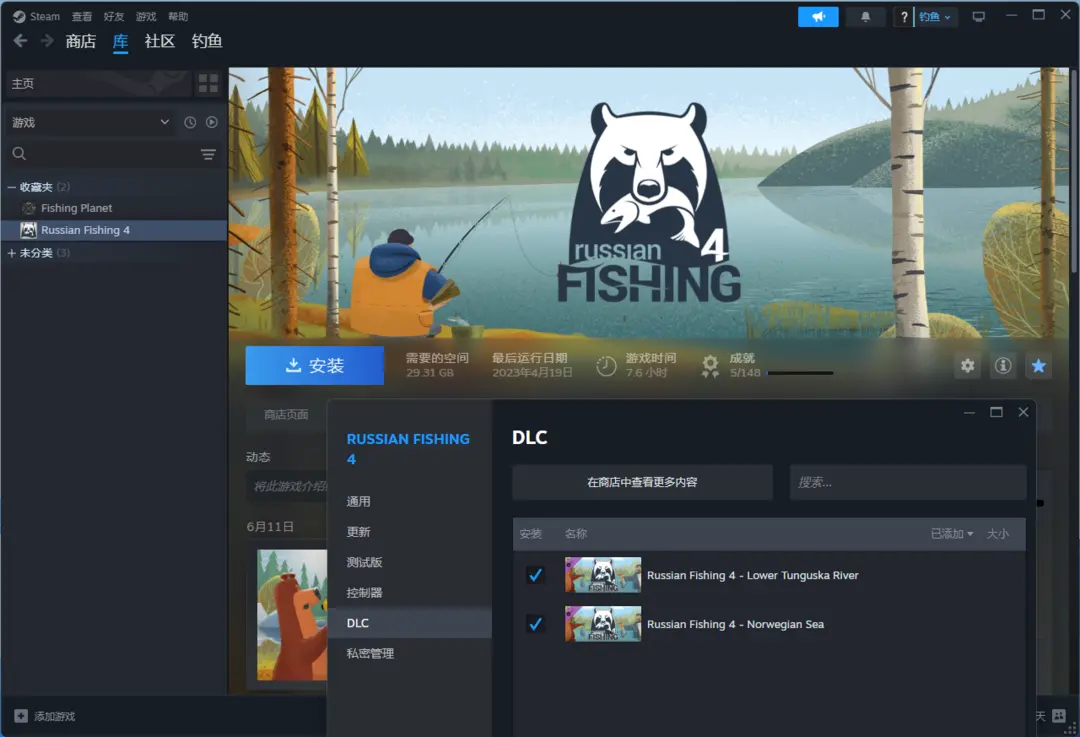
Task: Click the Lower Tunguska River DLC thumbnail
Action: (x=603, y=575)
